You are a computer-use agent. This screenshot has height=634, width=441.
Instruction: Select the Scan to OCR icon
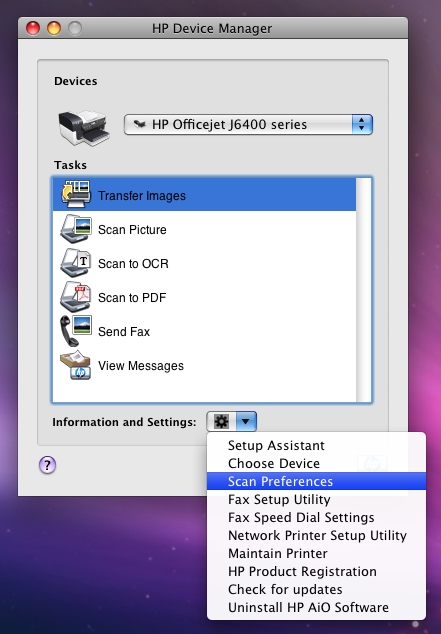76,263
